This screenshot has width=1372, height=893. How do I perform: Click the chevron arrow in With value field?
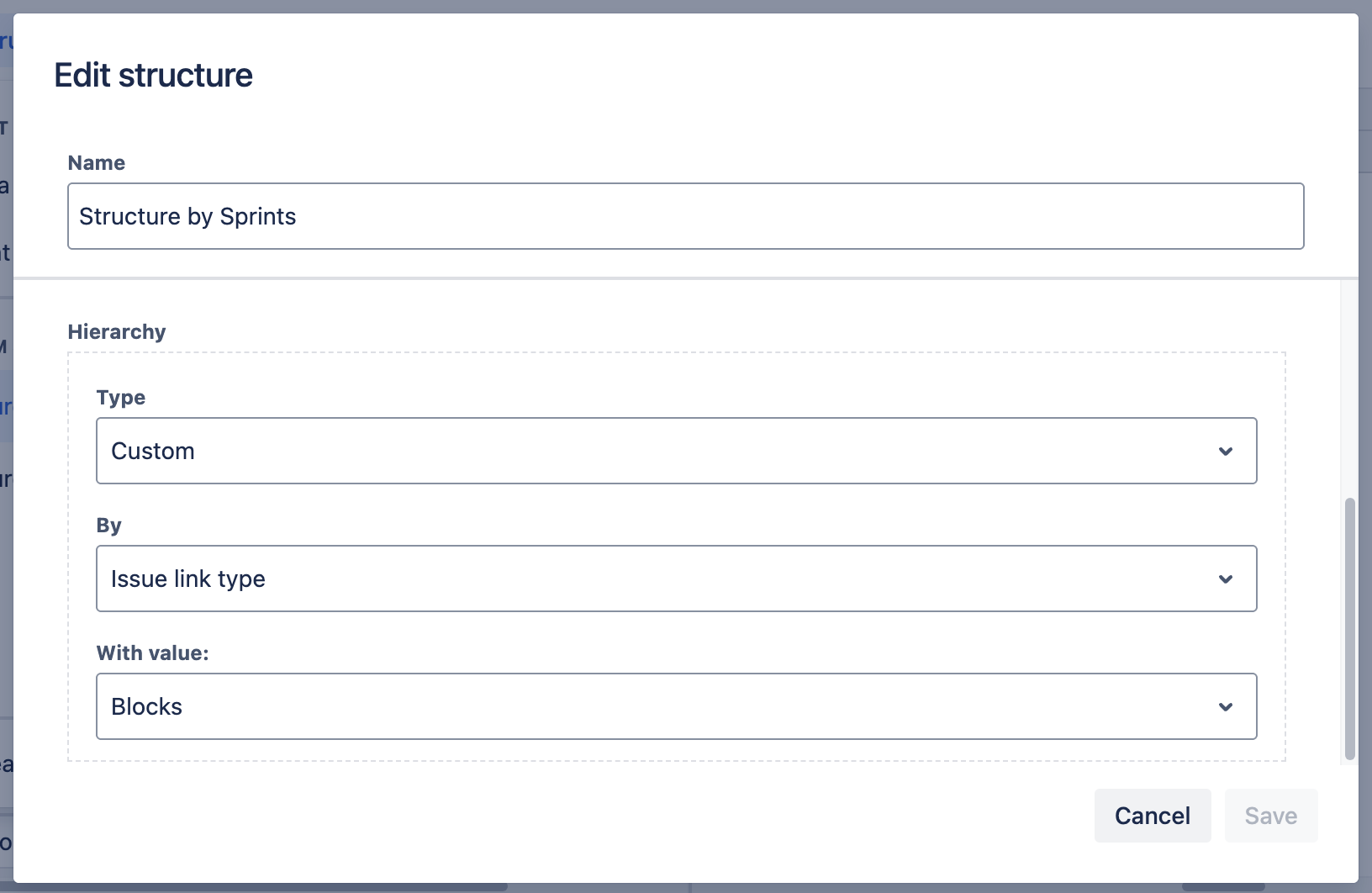[x=1226, y=707]
